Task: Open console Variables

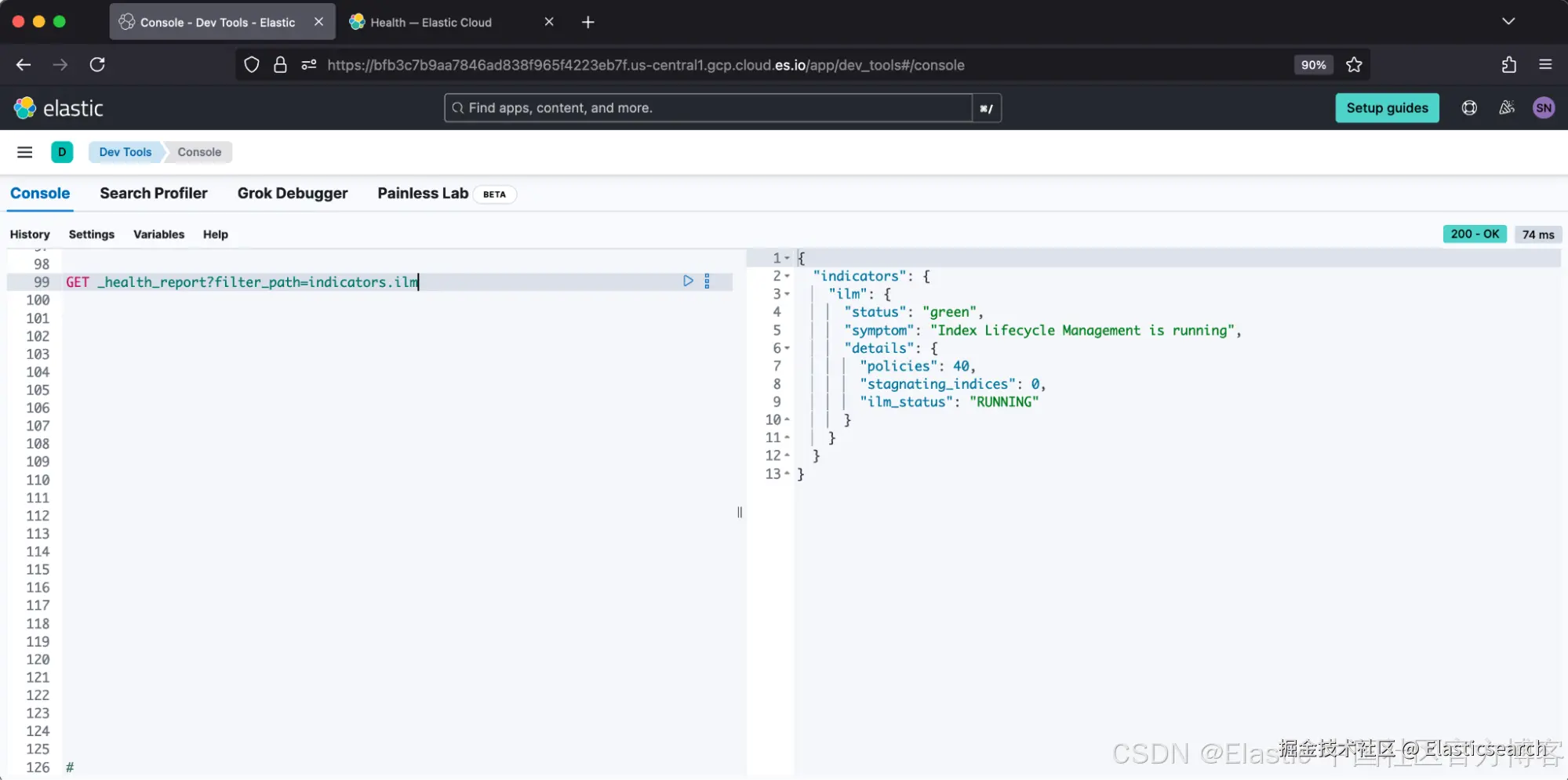Action: (159, 234)
